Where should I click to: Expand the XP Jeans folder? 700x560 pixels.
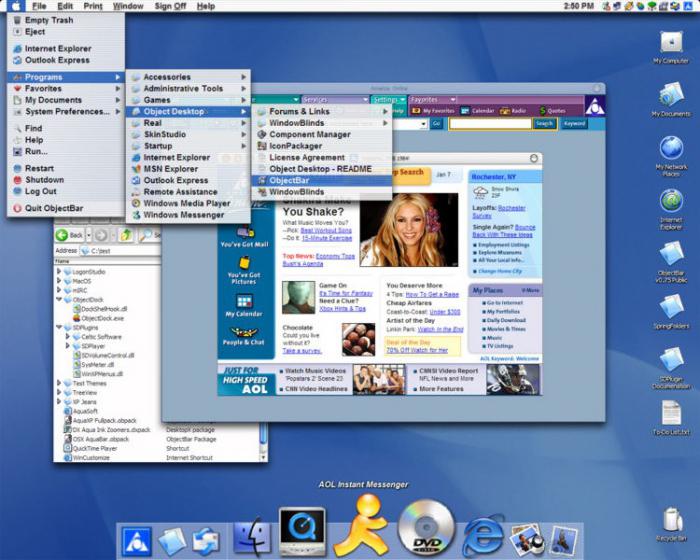59,402
